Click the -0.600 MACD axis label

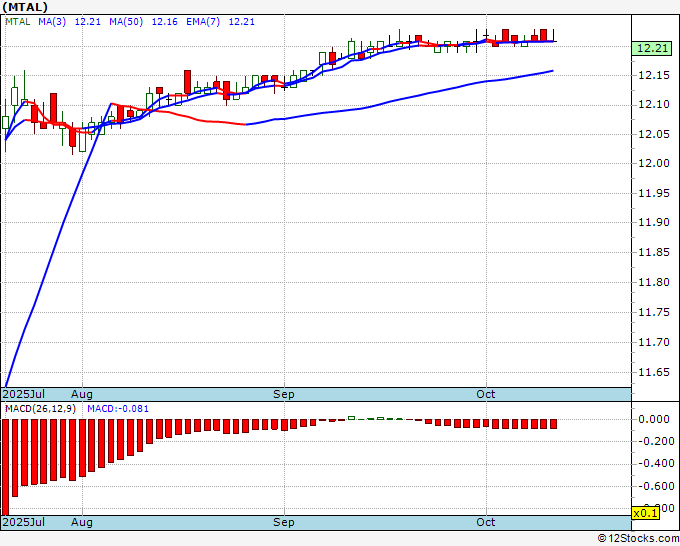656,486
